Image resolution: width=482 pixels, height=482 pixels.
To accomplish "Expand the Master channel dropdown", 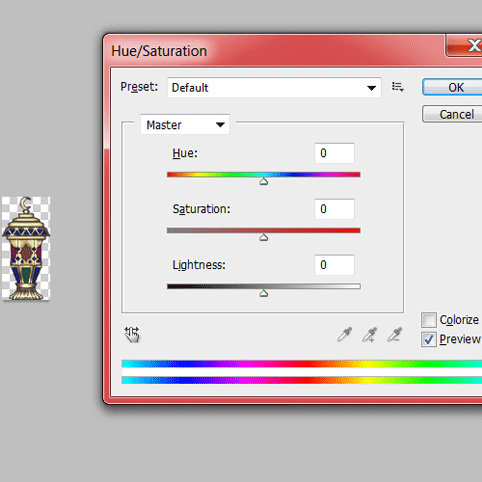I will (185, 125).
